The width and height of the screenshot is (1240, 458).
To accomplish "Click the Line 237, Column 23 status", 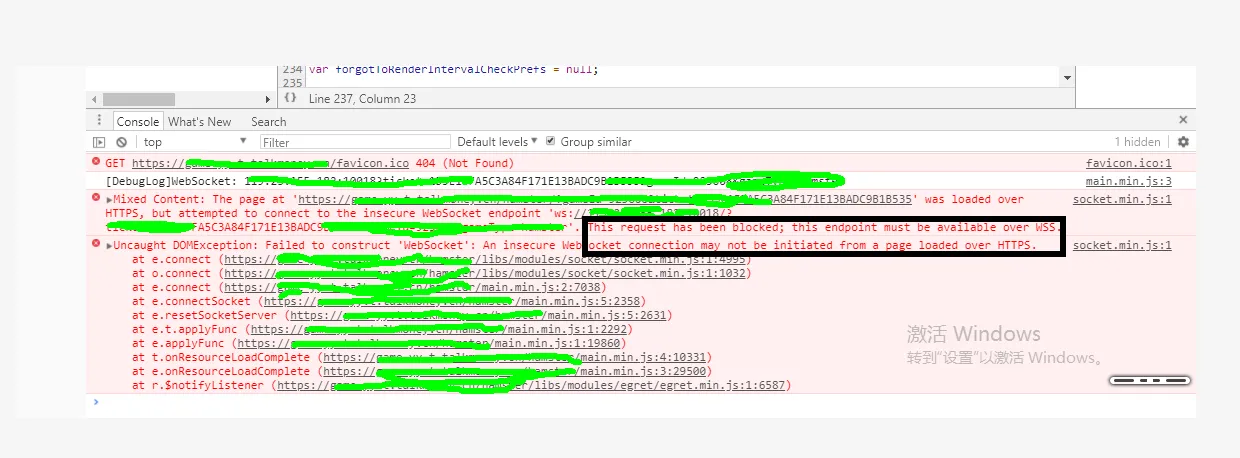I will click(363, 99).
